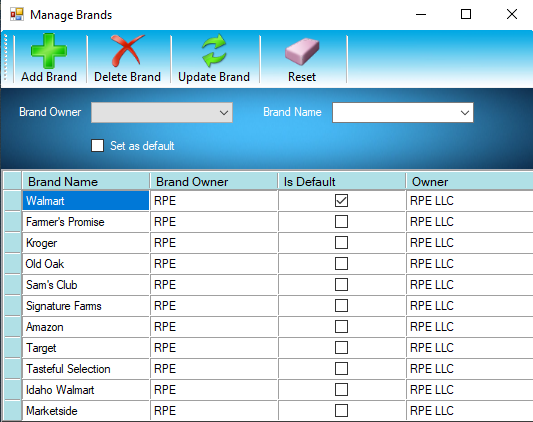533x422 pixels.
Task: Click grid select-all corner header cell
Action: pyautogui.click(x=13, y=181)
